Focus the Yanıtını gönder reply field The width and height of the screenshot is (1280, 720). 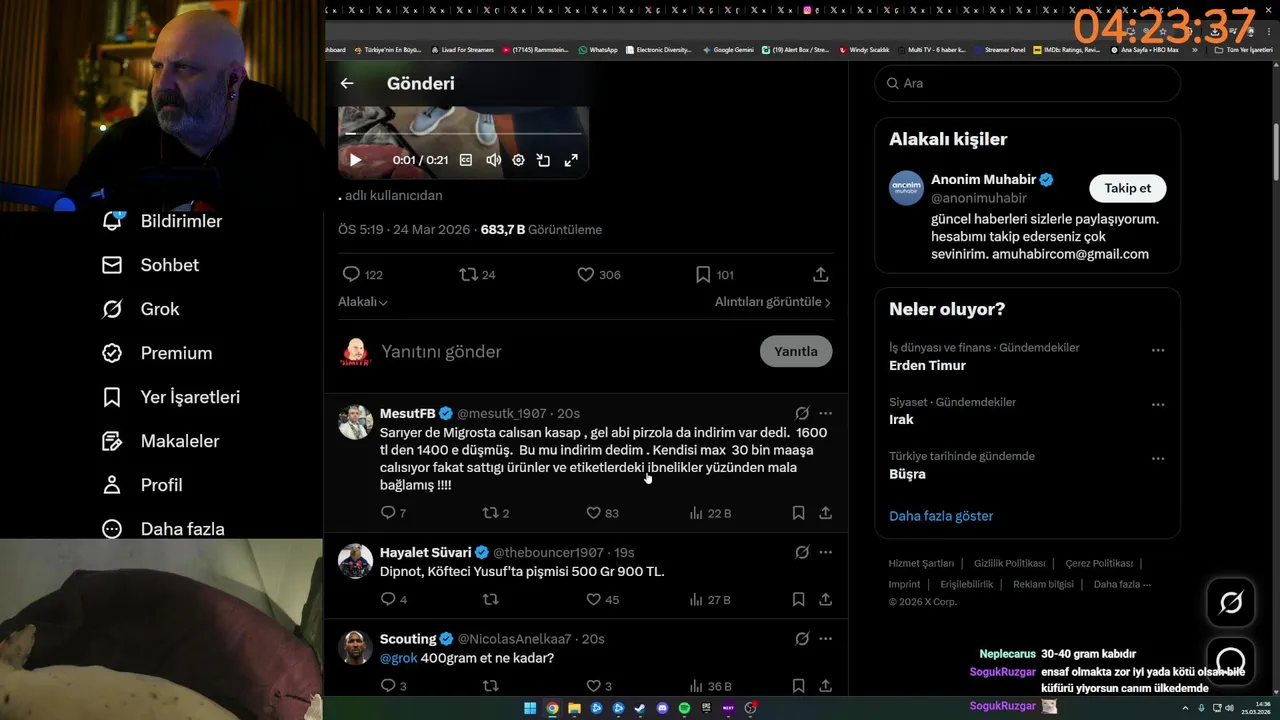coord(565,352)
